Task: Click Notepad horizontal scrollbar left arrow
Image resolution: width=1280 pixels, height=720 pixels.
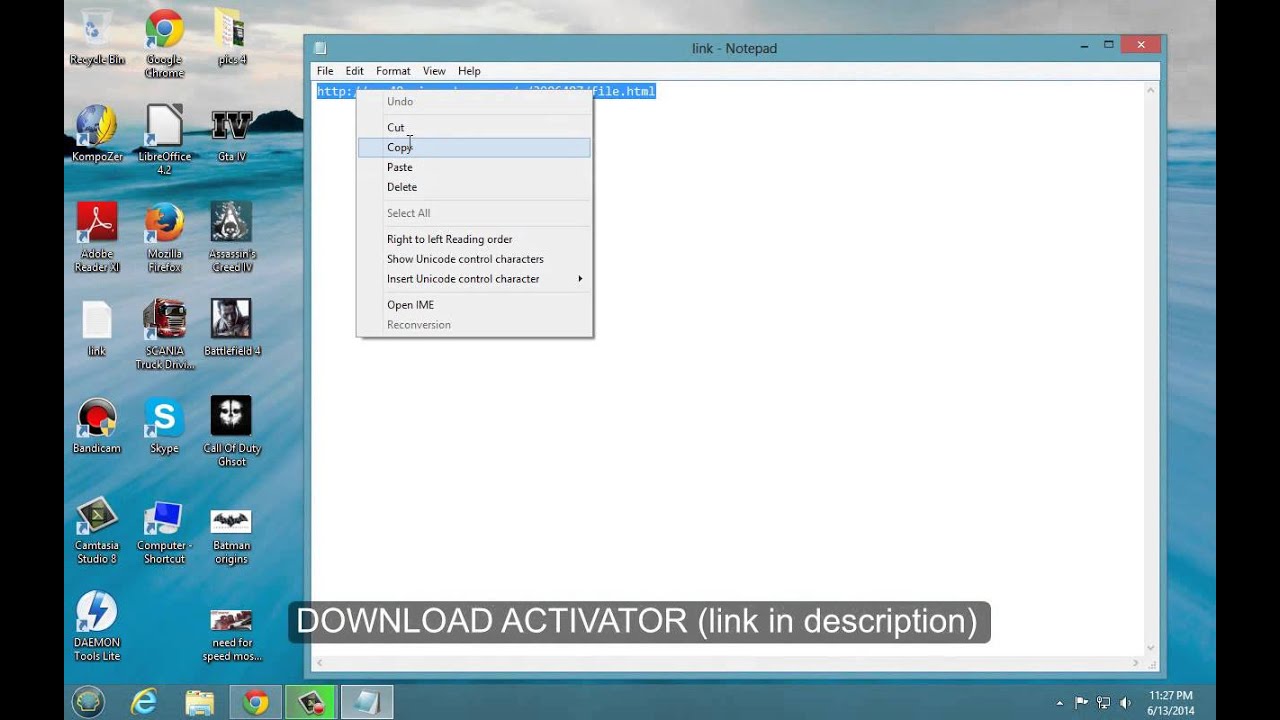Action: pyautogui.click(x=320, y=663)
